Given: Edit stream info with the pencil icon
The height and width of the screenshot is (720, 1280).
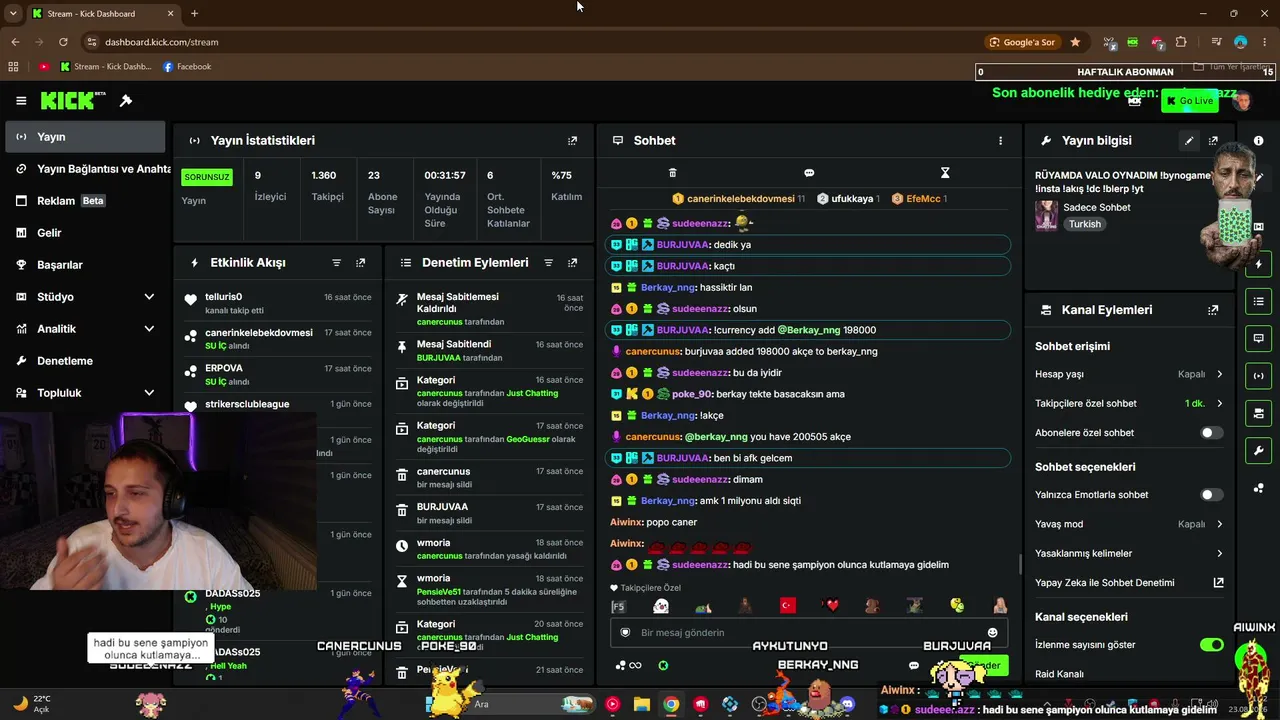Looking at the screenshot, I should 1189,141.
